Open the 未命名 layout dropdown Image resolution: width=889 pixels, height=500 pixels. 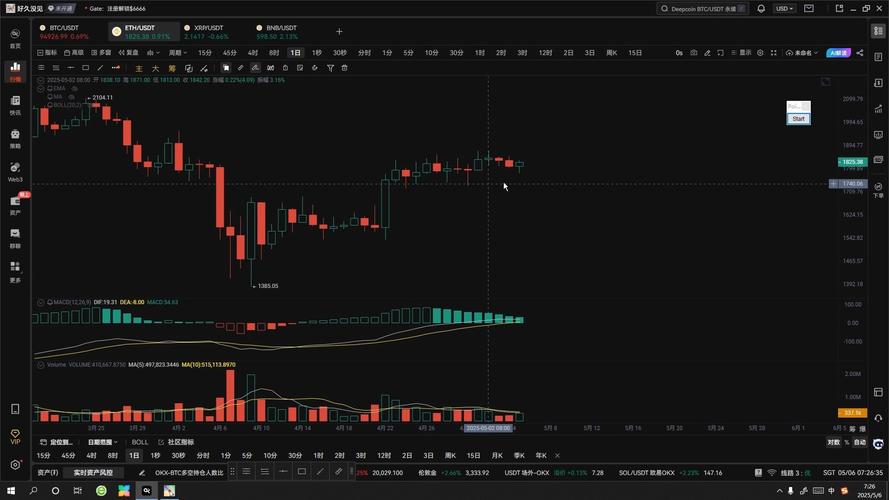click(802, 53)
